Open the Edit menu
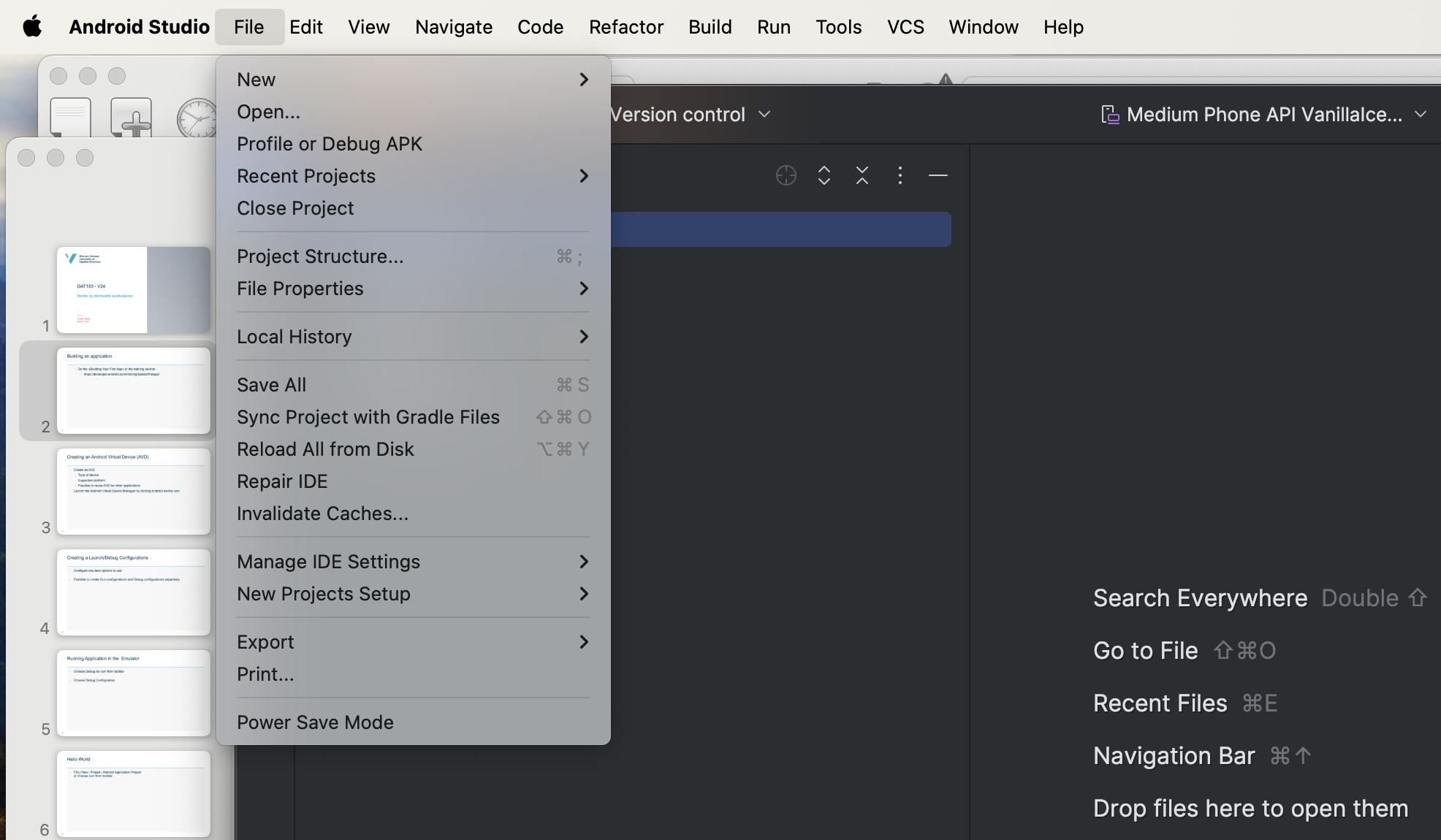 tap(306, 27)
